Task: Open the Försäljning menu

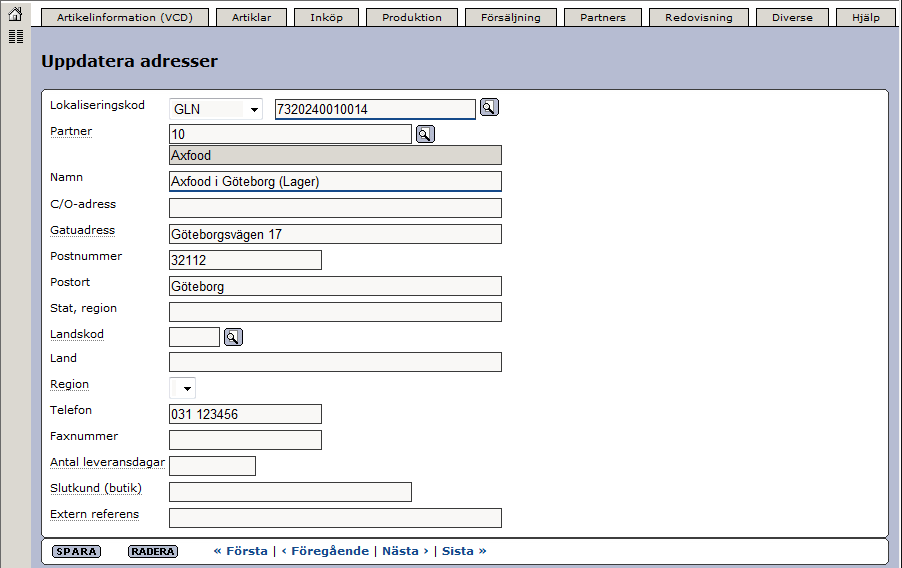Action: point(511,17)
